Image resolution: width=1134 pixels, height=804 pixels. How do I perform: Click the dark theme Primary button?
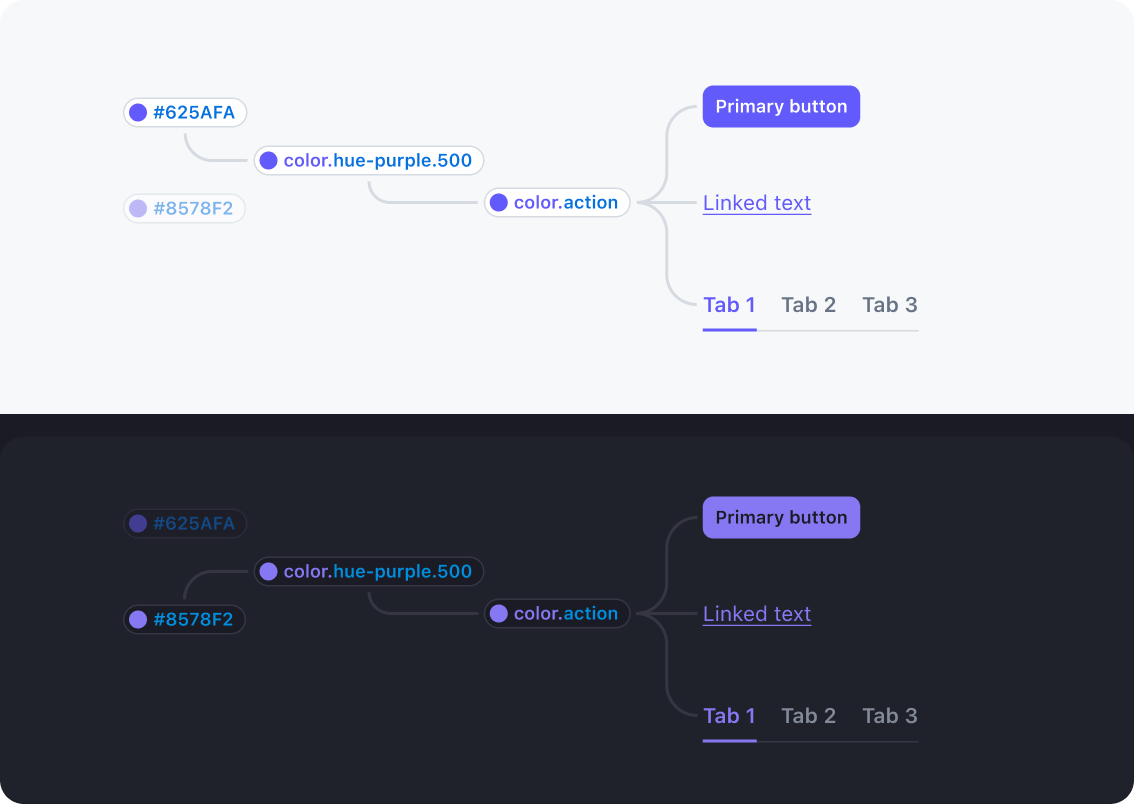[781, 518]
